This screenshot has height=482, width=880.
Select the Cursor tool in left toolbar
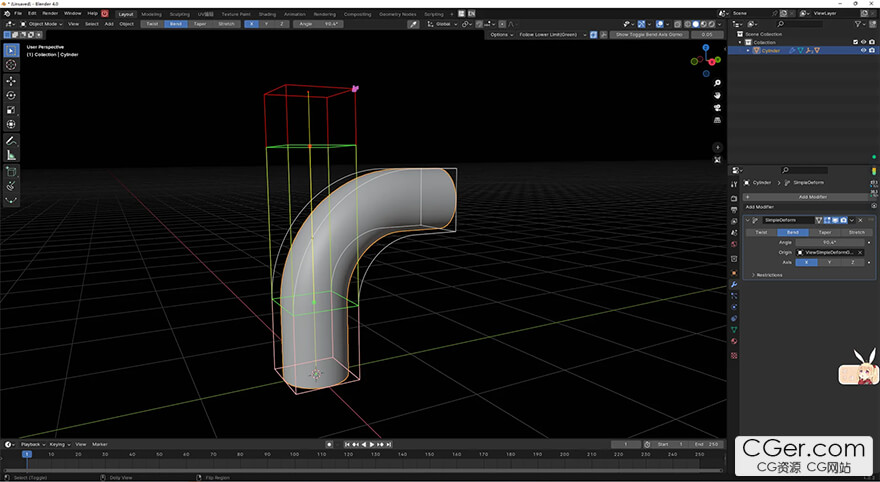11,65
